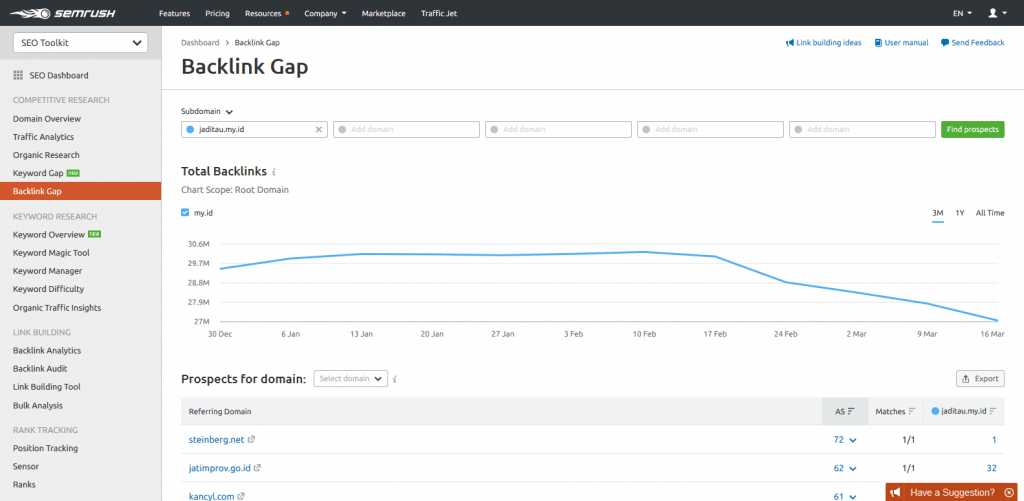Open the SEO Toolkit dropdown
The image size is (1024, 501).
click(x=80, y=43)
